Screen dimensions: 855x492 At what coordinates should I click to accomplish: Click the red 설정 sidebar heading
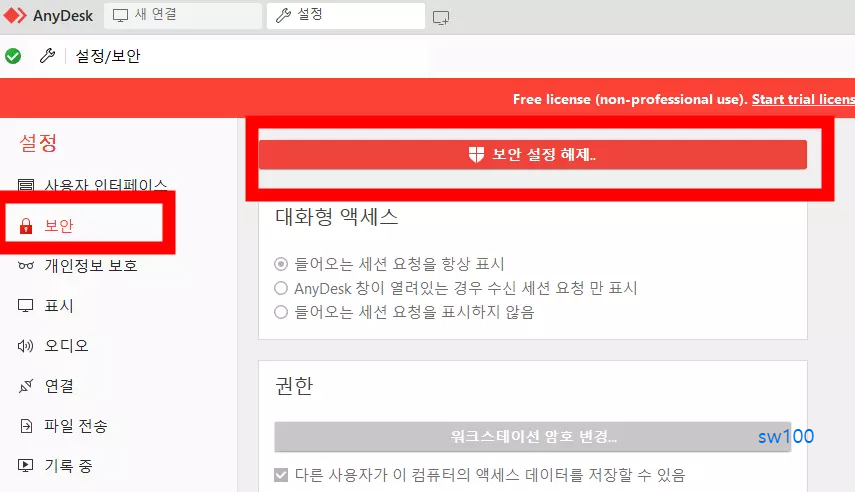pos(38,143)
